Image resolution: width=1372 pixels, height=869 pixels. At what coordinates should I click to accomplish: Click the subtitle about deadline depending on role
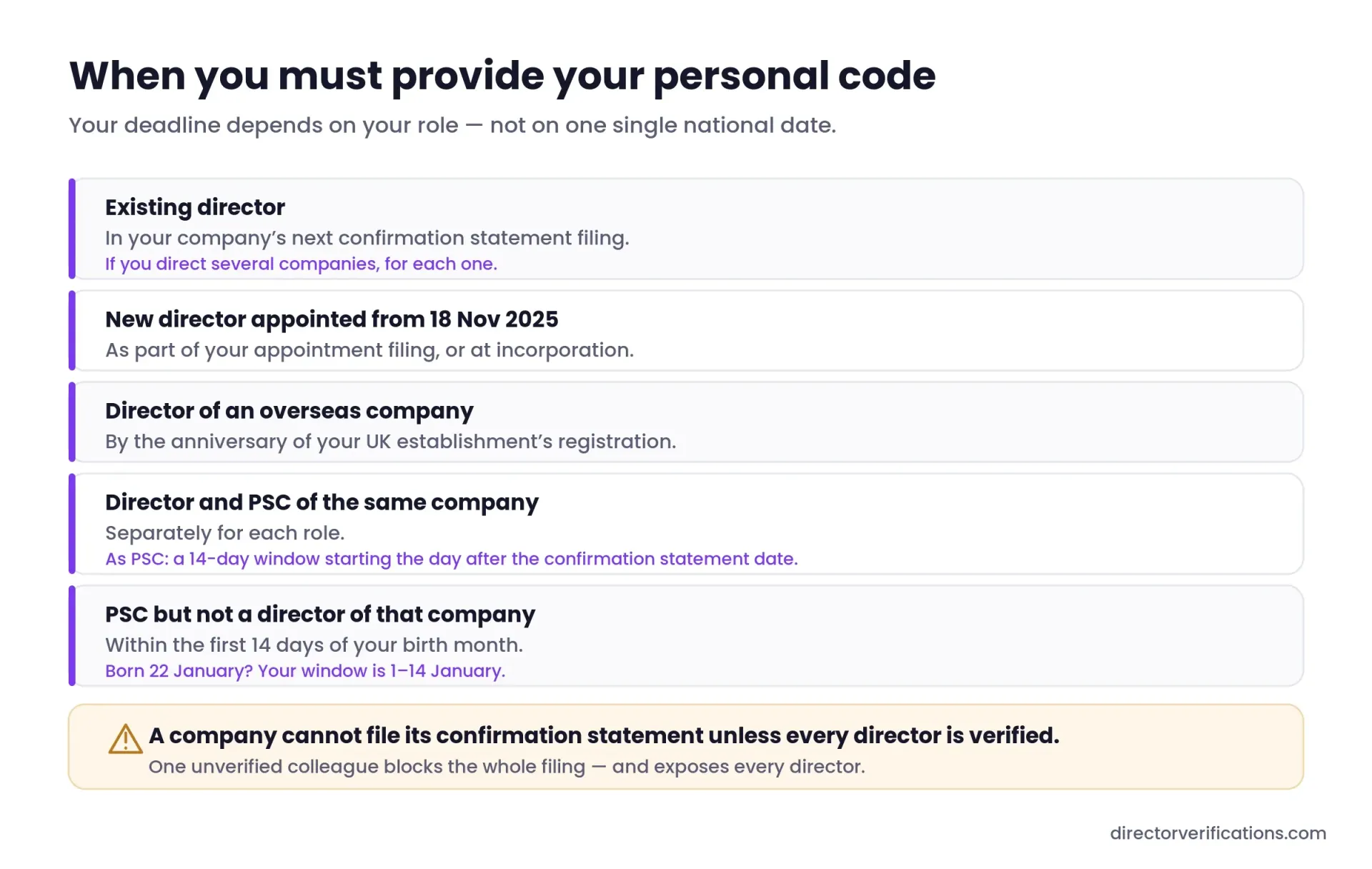(x=452, y=125)
